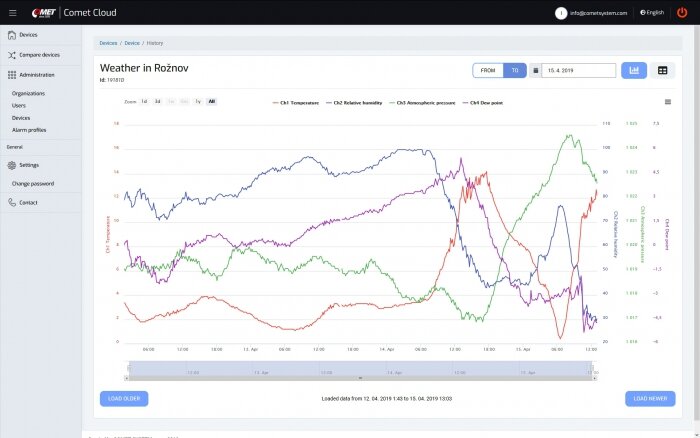Open Alarm profiles menu item
This screenshot has height=438, width=700.
pos(29,130)
